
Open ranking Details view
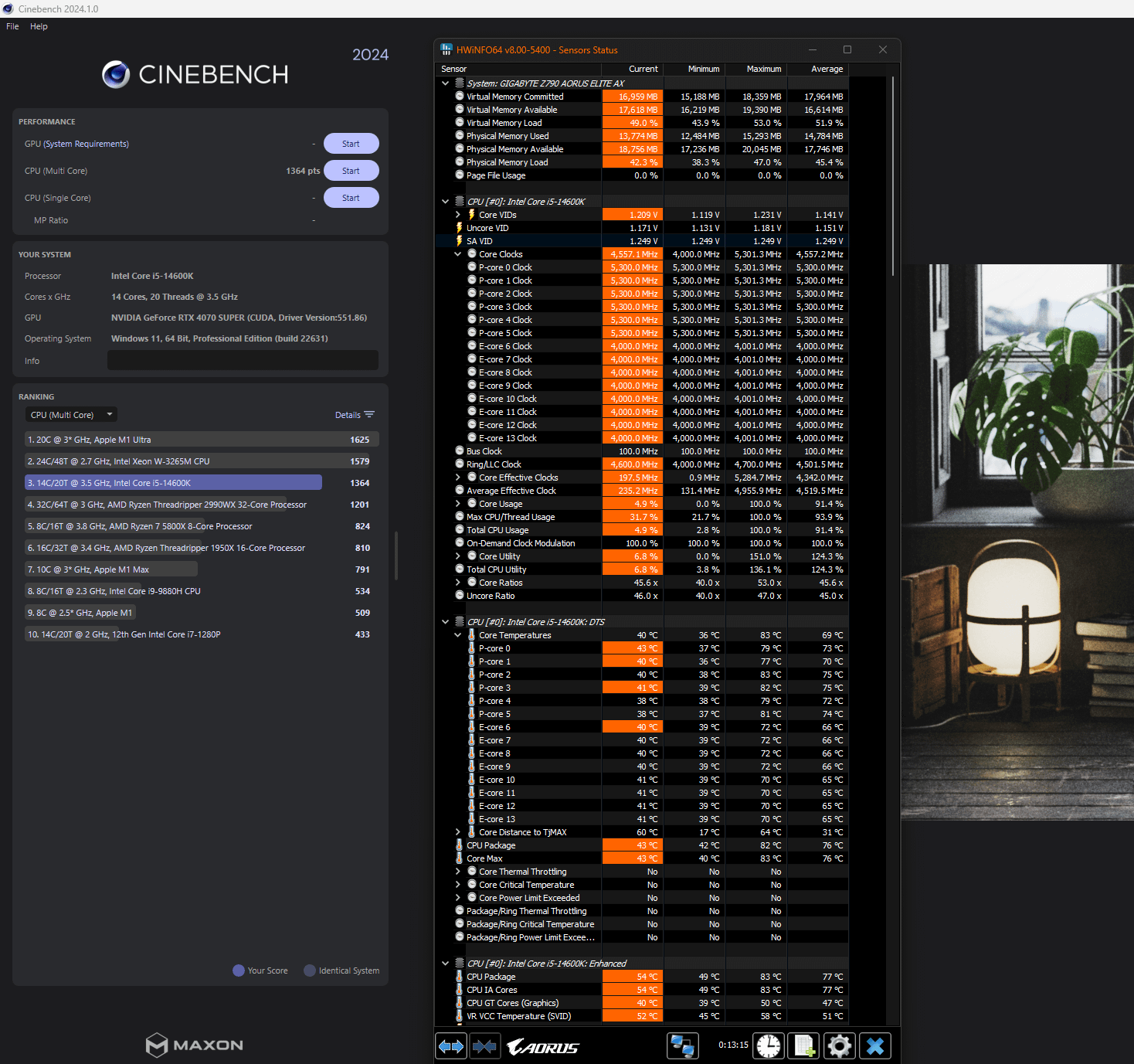[x=348, y=415]
